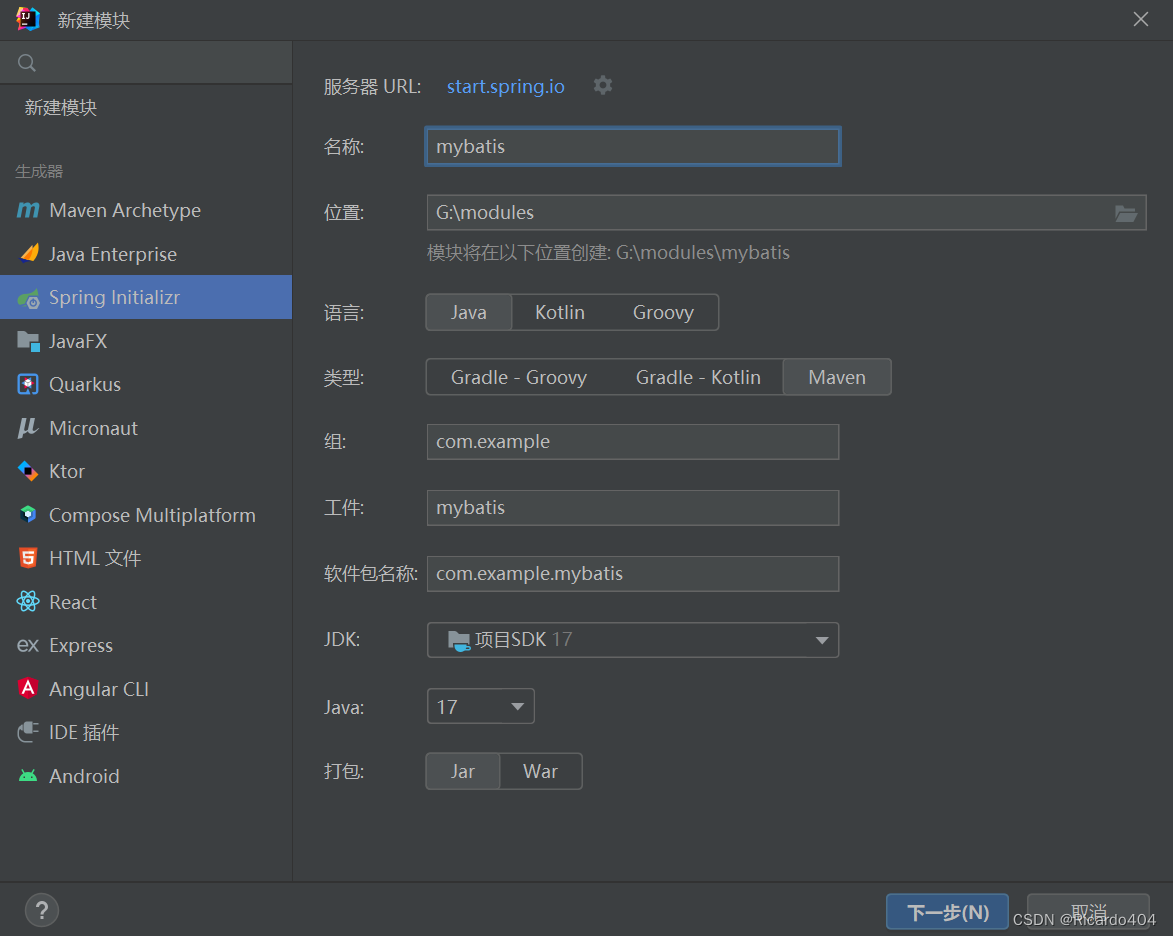This screenshot has height=936, width=1173.
Task: Select Kotlin as the language
Action: tap(559, 312)
